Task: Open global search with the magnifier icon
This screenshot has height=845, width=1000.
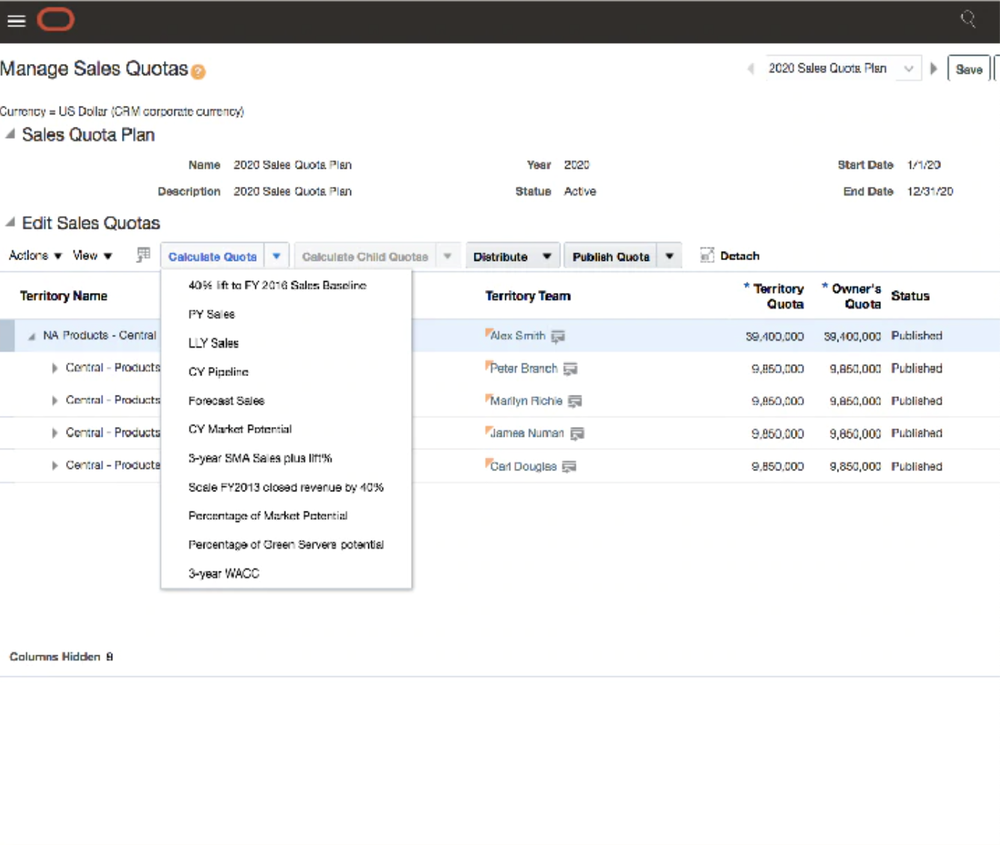Action: click(x=969, y=18)
